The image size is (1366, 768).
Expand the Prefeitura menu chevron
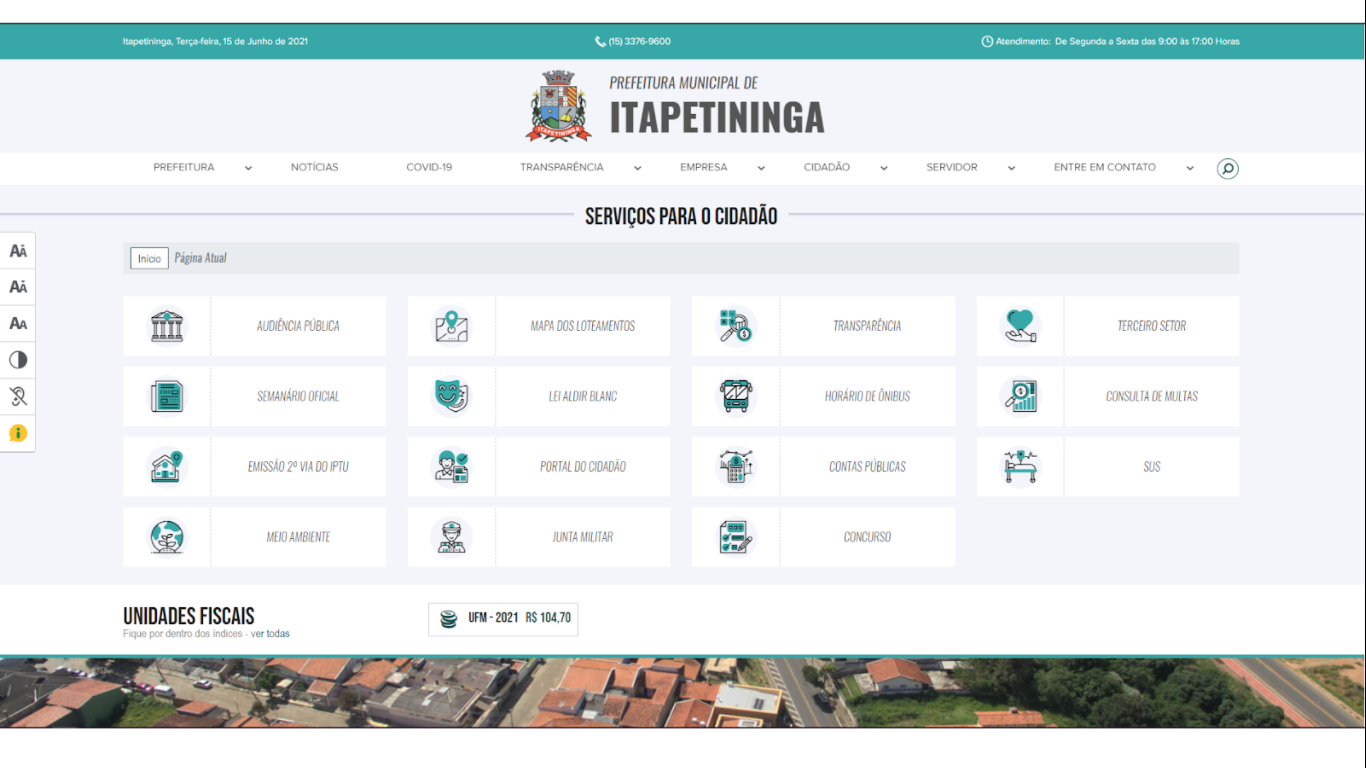(248, 168)
